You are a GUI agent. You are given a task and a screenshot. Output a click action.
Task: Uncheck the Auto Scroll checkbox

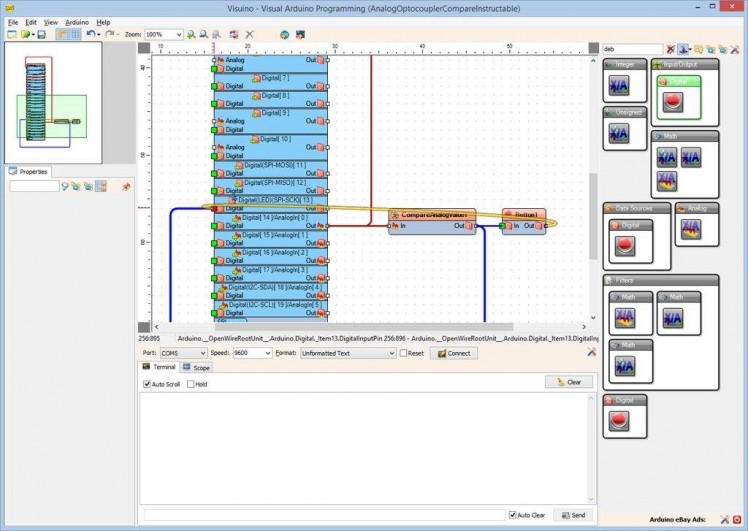[147, 384]
